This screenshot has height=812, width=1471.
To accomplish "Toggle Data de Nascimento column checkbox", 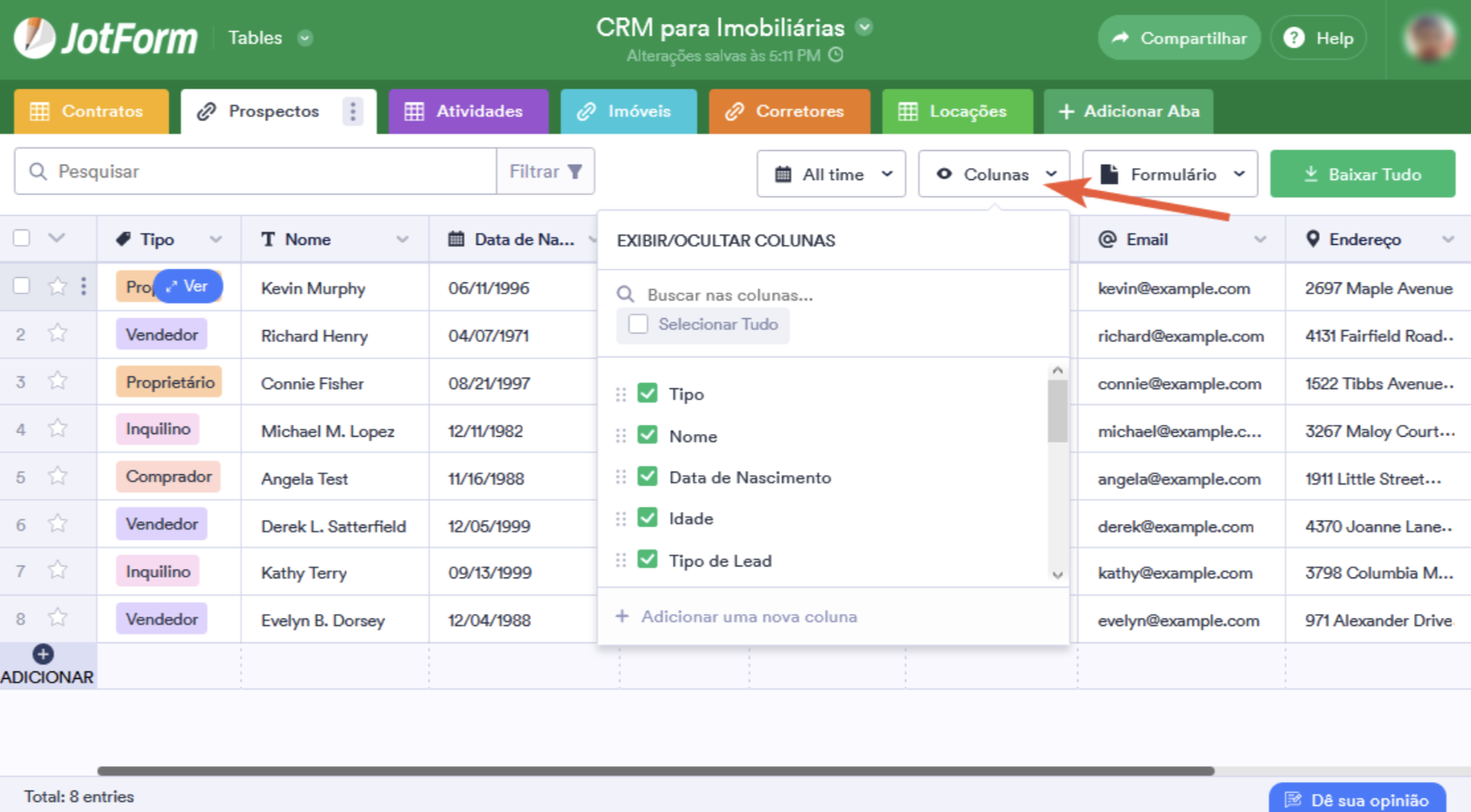I will coord(648,476).
